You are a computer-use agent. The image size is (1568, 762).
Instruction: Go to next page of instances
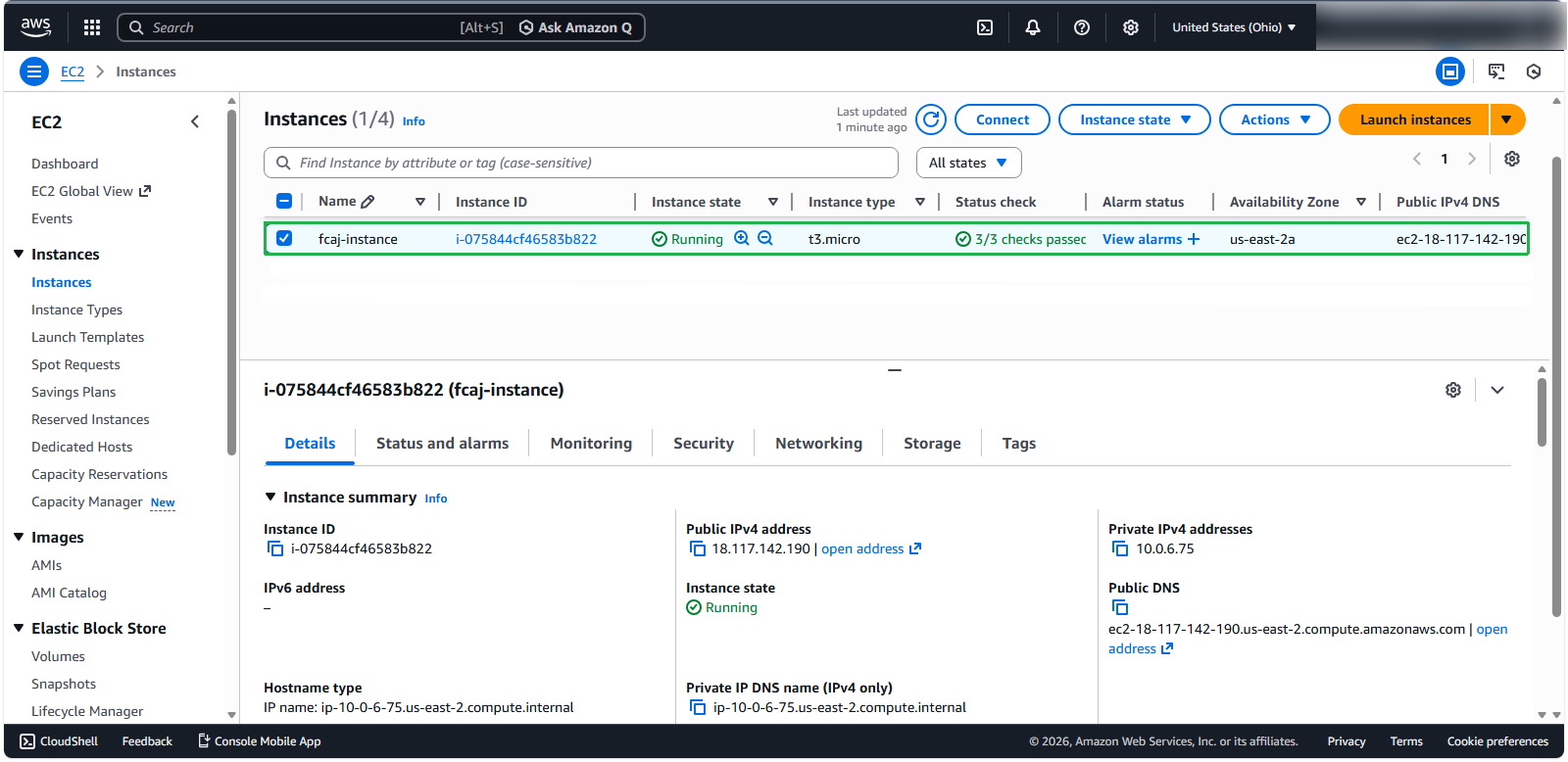pyautogui.click(x=1472, y=159)
